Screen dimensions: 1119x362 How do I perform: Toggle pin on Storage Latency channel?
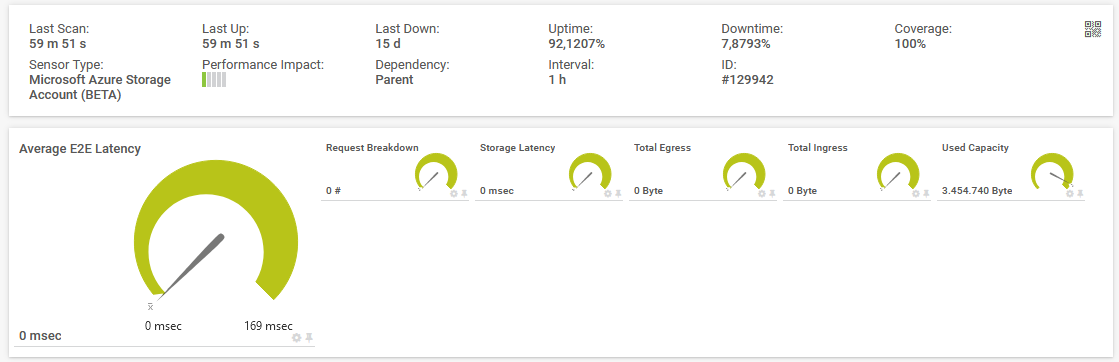pyautogui.click(x=617, y=193)
